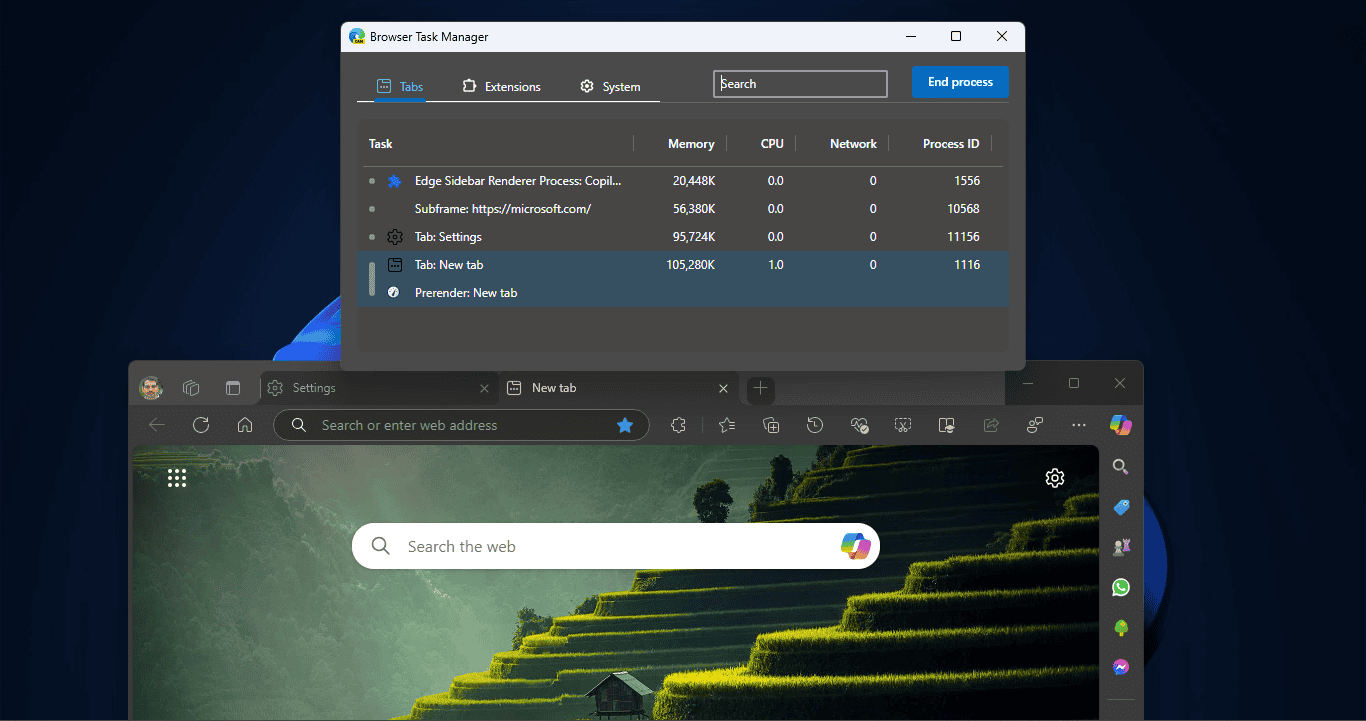Select Tab: Settings process row

683,237
